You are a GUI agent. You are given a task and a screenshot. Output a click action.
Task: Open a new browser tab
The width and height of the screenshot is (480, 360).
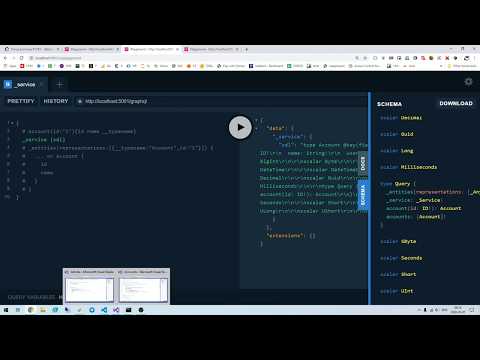tap(247, 49)
